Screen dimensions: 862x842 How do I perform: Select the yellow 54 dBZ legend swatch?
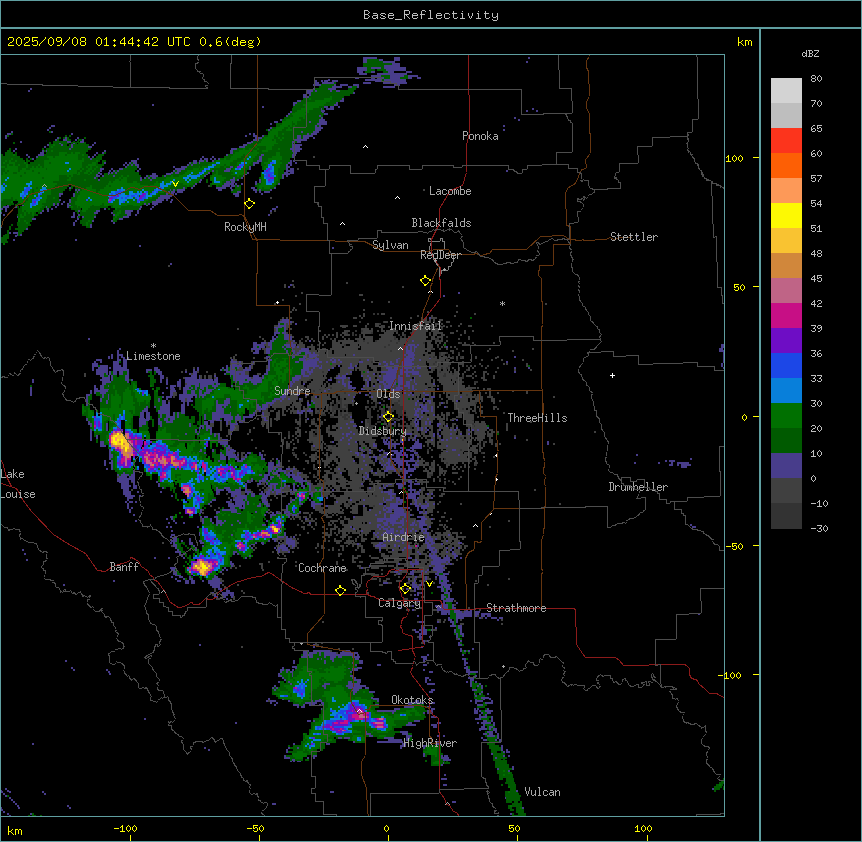(786, 215)
